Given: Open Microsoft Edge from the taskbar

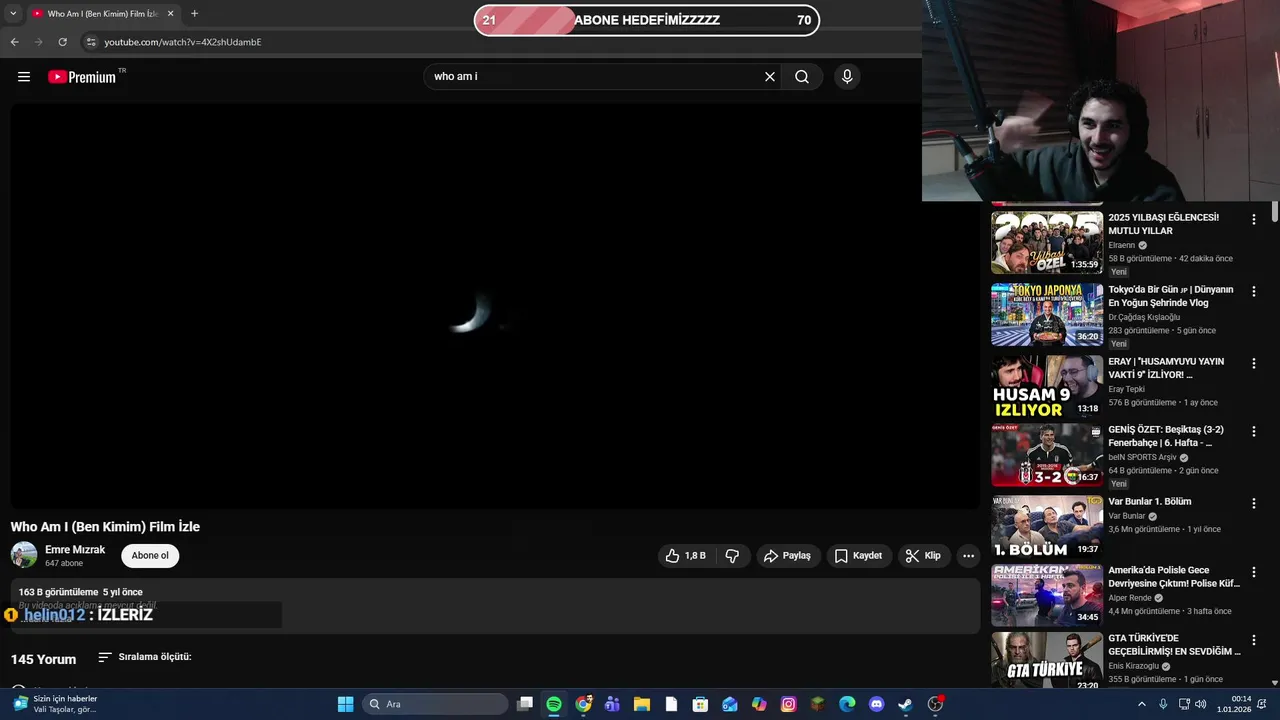Looking at the screenshot, I should 847,704.
